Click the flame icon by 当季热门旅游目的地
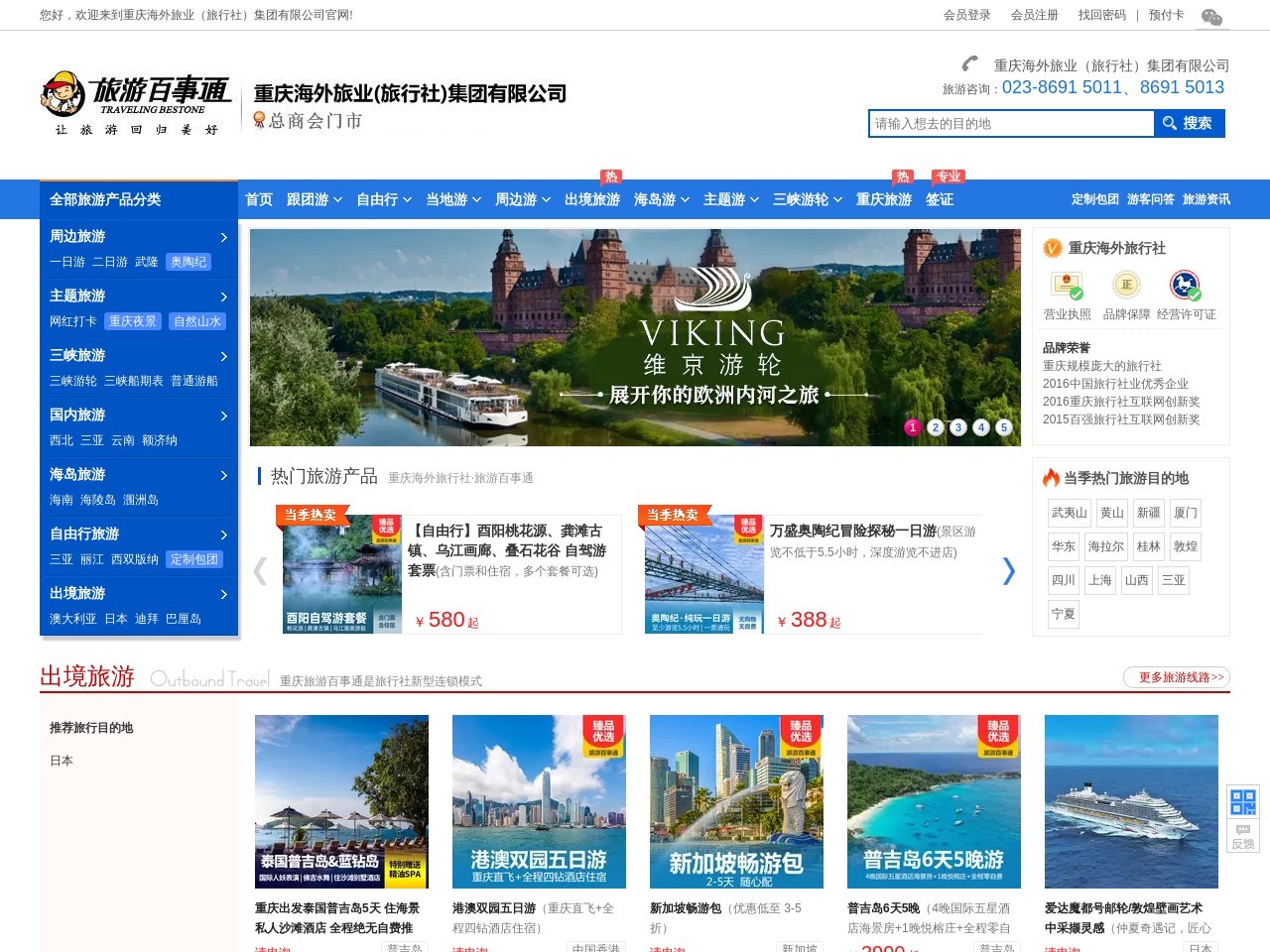The width and height of the screenshot is (1270, 952). click(1051, 477)
